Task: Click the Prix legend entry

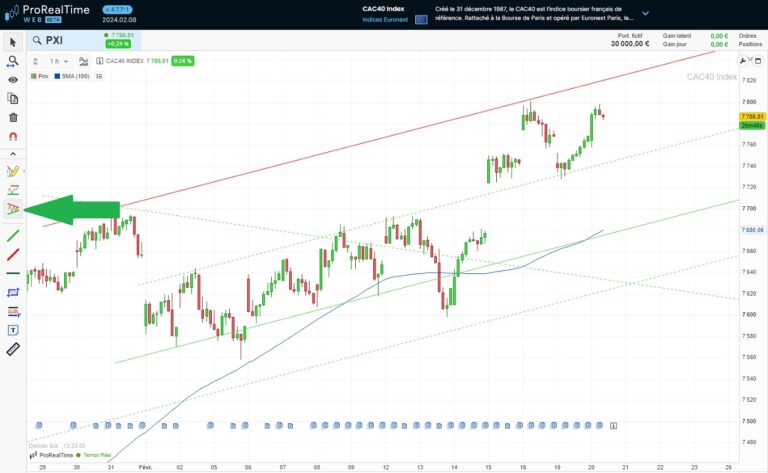Action: (x=40, y=76)
